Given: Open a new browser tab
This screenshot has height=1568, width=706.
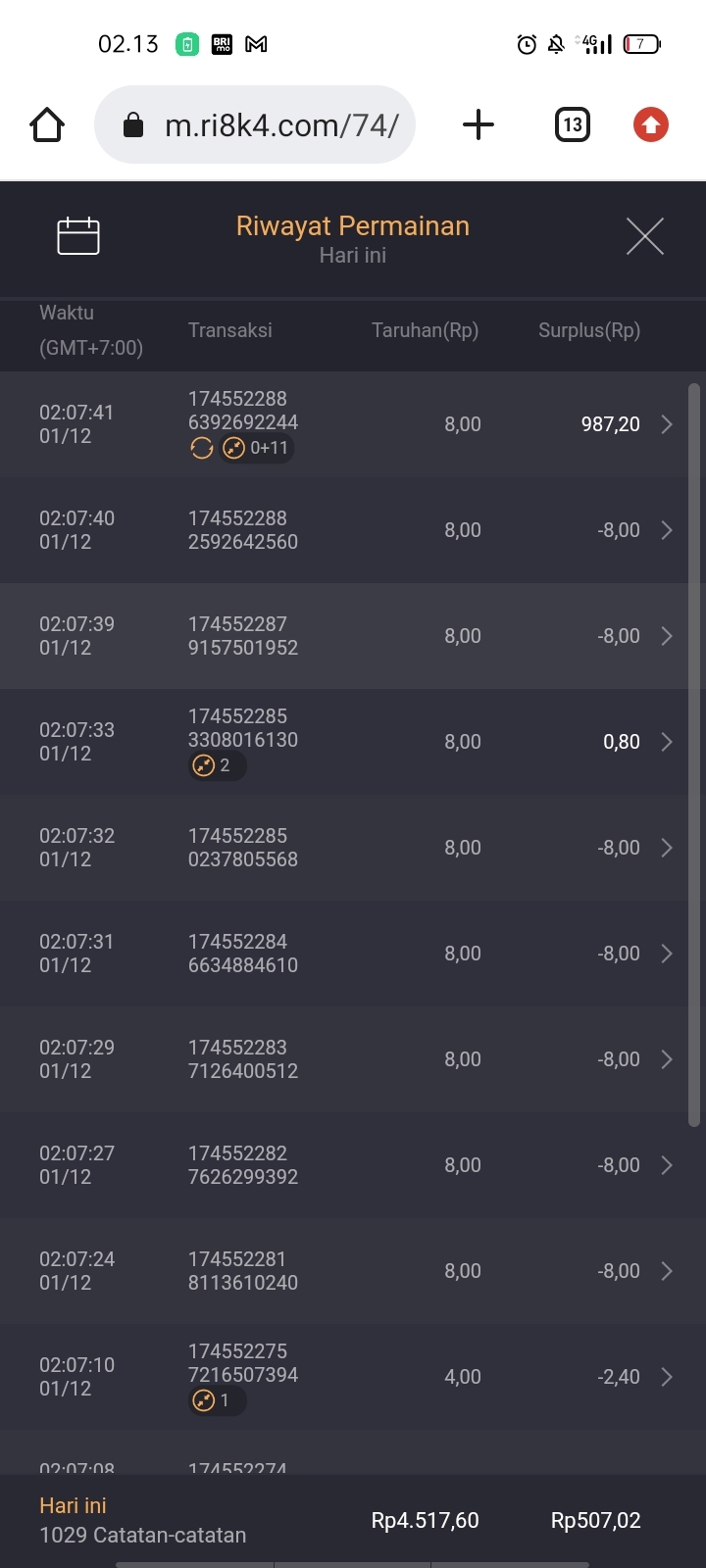Looking at the screenshot, I should coord(478,125).
